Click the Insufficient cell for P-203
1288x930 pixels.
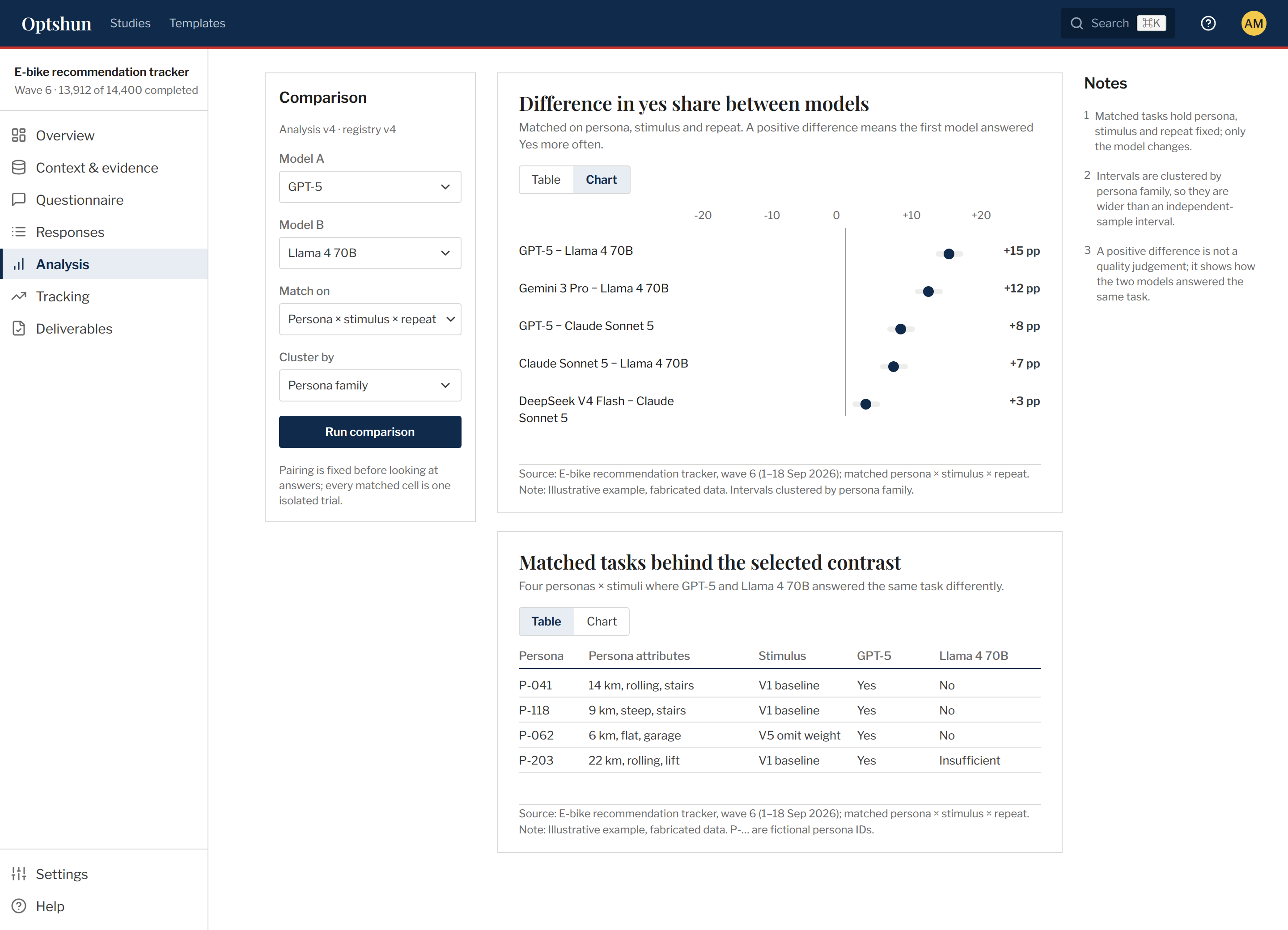coord(970,760)
